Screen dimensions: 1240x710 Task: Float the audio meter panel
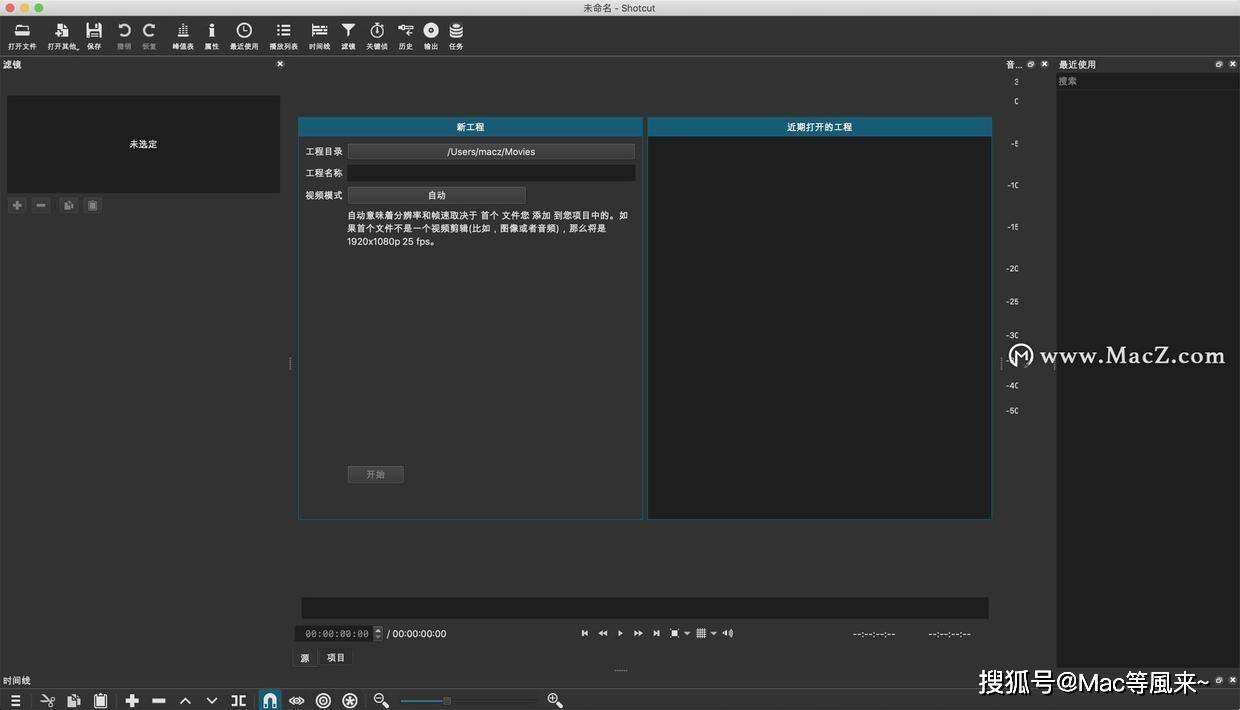[1031, 64]
